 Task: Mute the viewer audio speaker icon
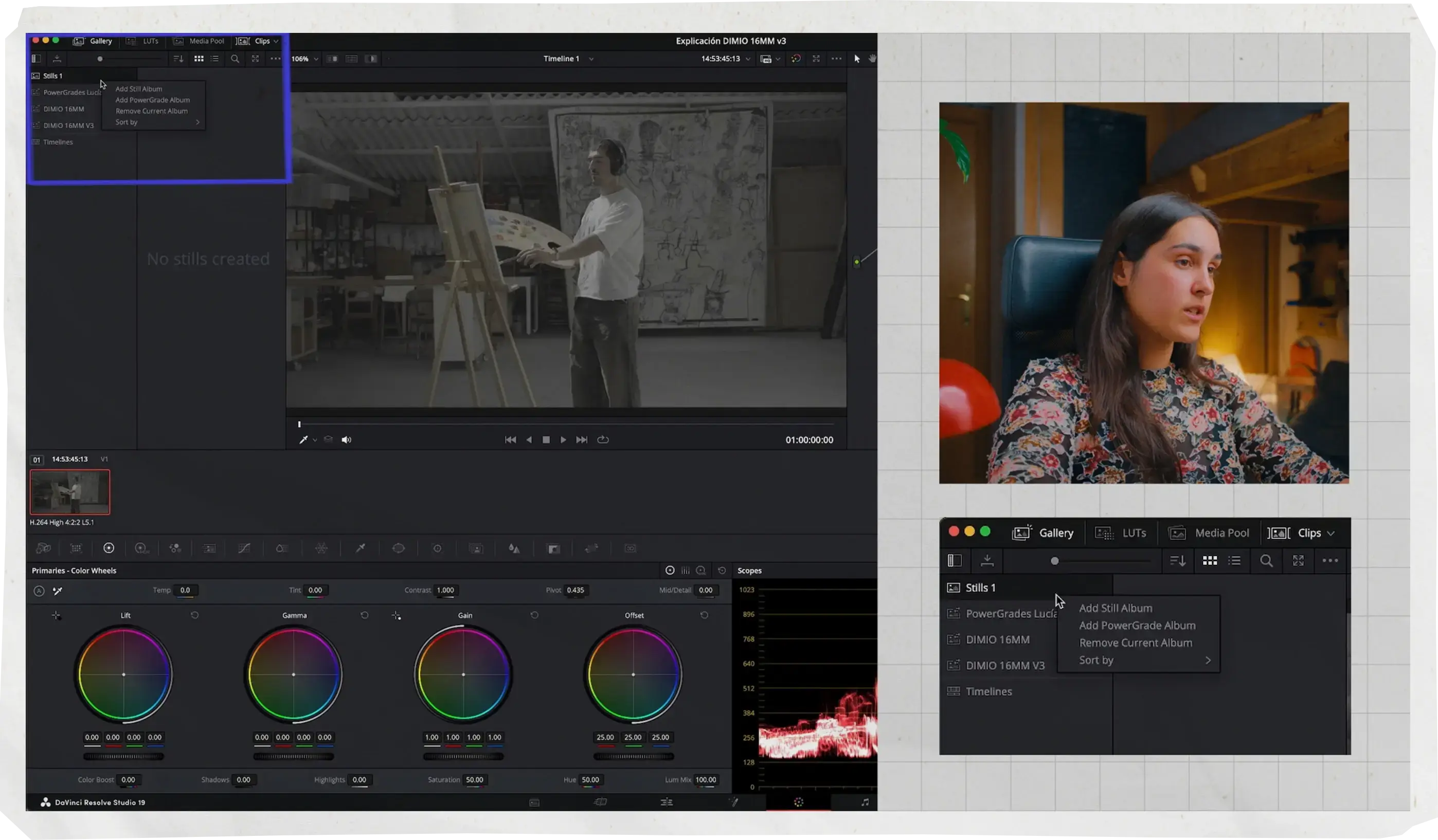pyautogui.click(x=346, y=440)
